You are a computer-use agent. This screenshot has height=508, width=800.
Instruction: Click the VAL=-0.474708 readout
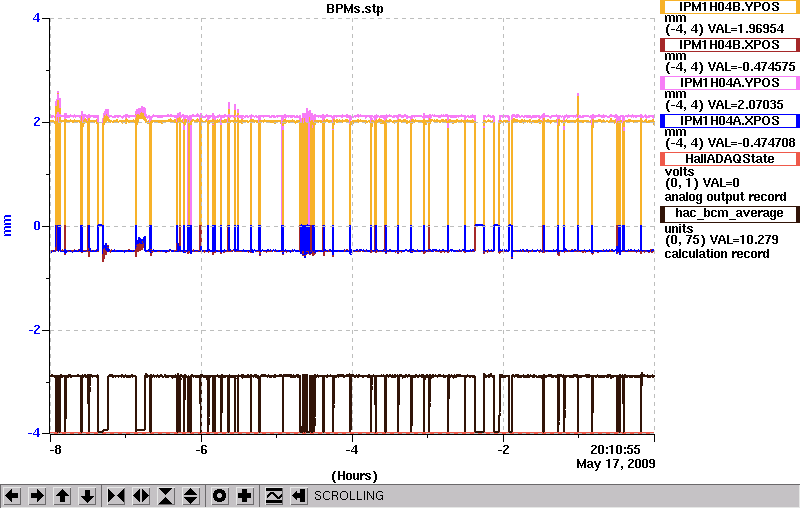click(751, 143)
